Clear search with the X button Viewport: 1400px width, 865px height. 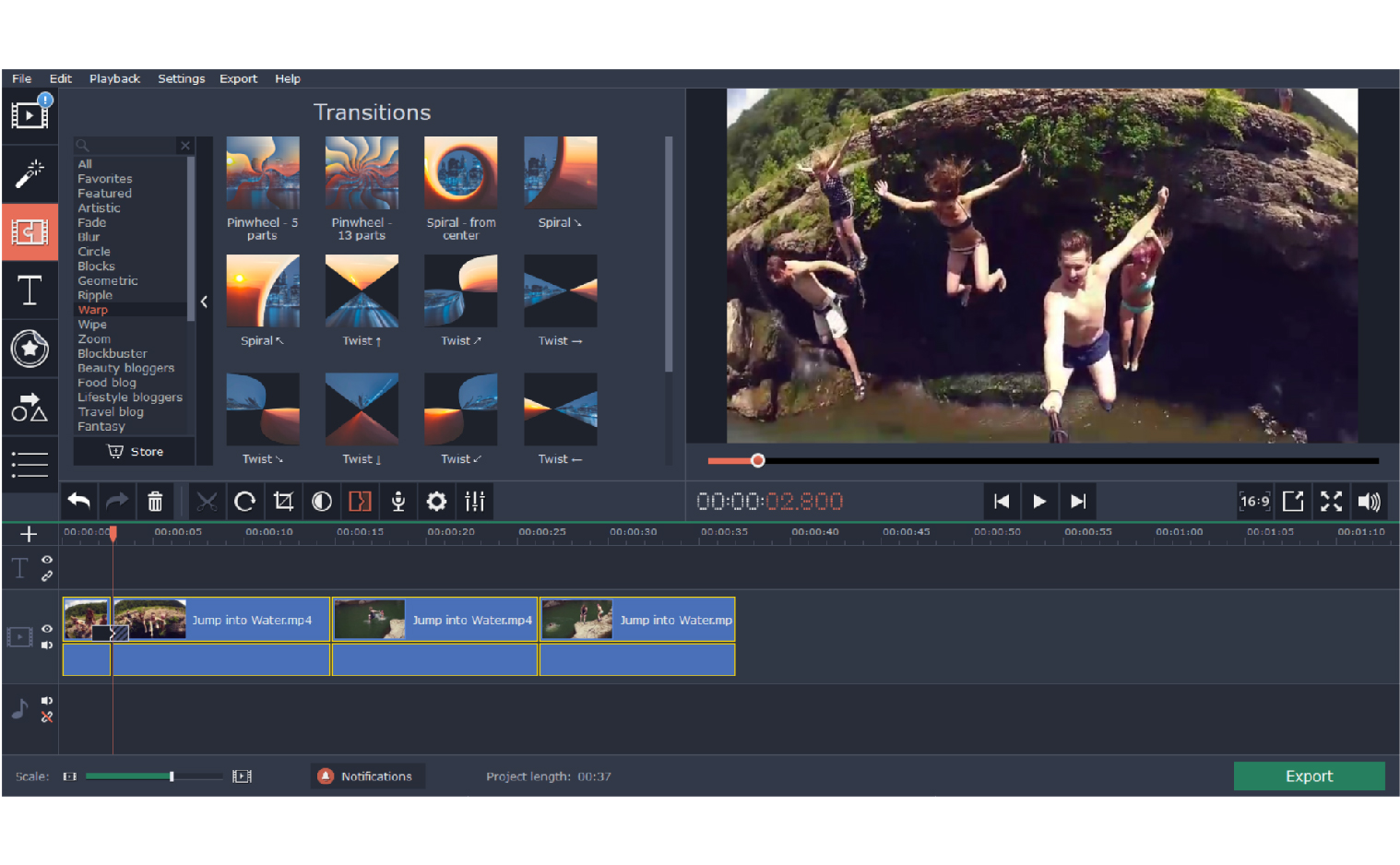185,146
